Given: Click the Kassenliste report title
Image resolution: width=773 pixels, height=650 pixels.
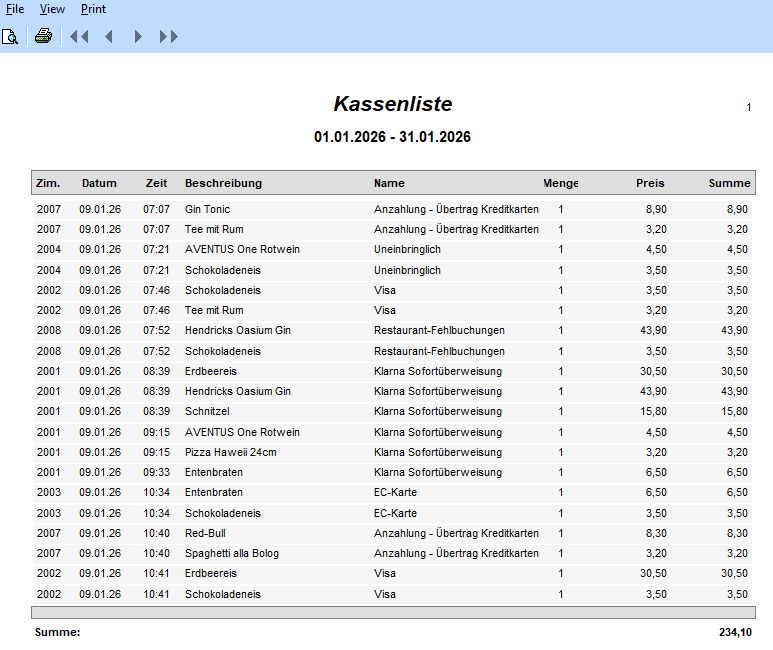Looking at the screenshot, I should [x=392, y=104].
